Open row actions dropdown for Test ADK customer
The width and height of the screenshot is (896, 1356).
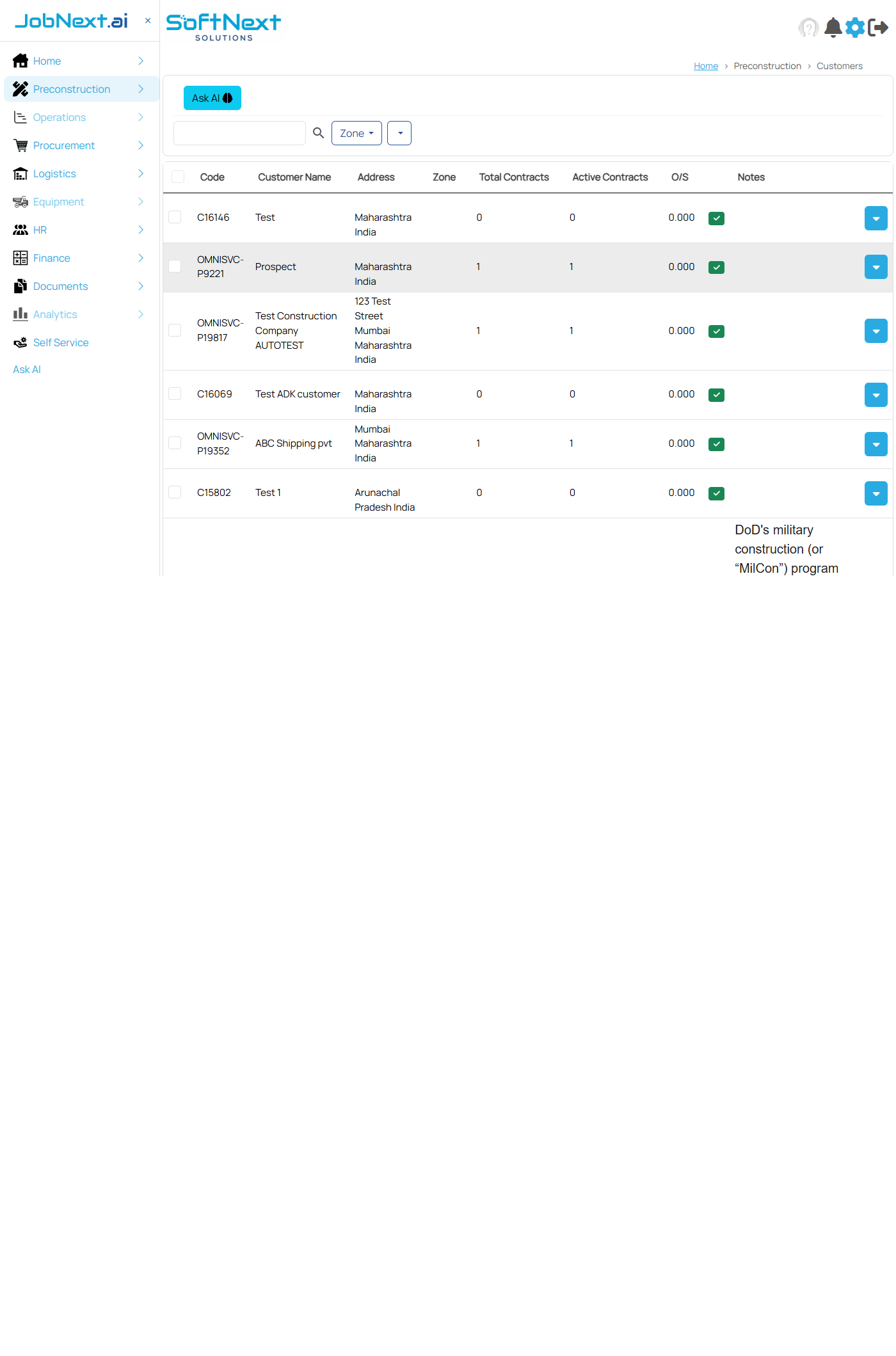(876, 395)
